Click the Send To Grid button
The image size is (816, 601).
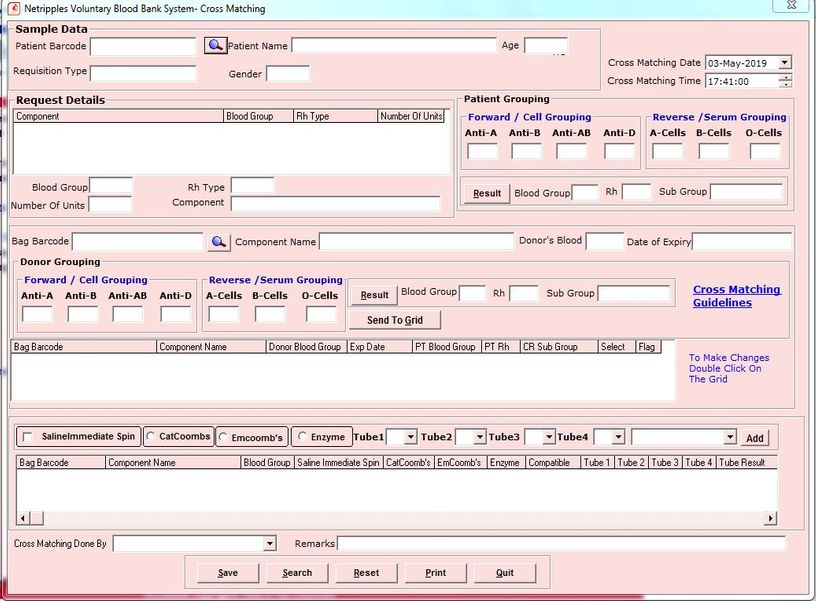pos(394,320)
